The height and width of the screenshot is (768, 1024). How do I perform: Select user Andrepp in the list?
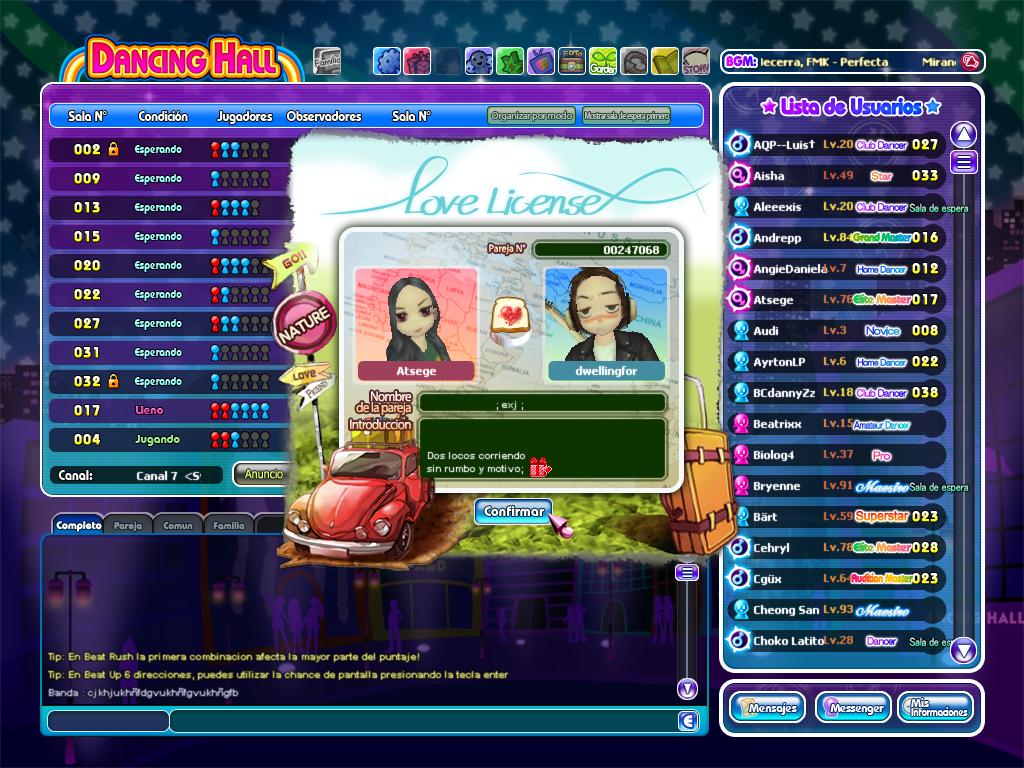(837, 237)
